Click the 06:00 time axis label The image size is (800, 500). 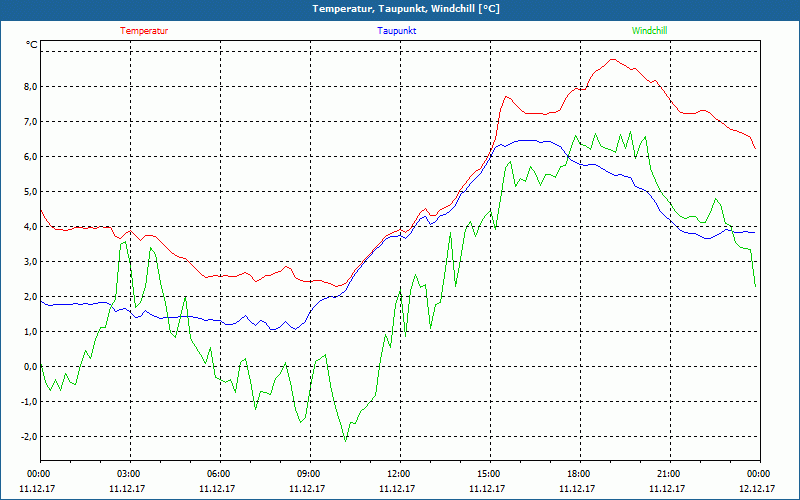coord(220,474)
